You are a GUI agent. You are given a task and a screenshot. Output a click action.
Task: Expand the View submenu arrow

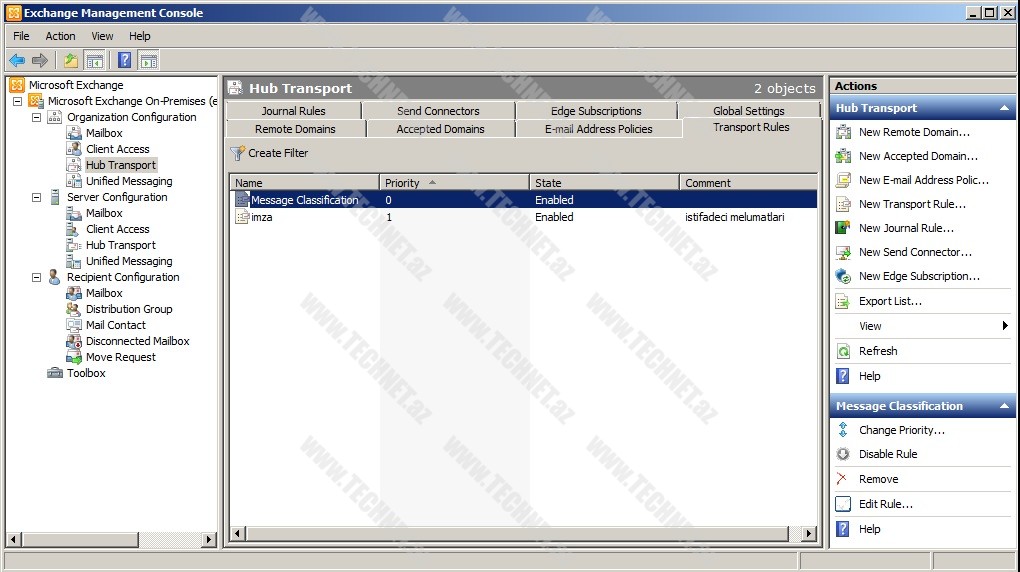point(1004,326)
